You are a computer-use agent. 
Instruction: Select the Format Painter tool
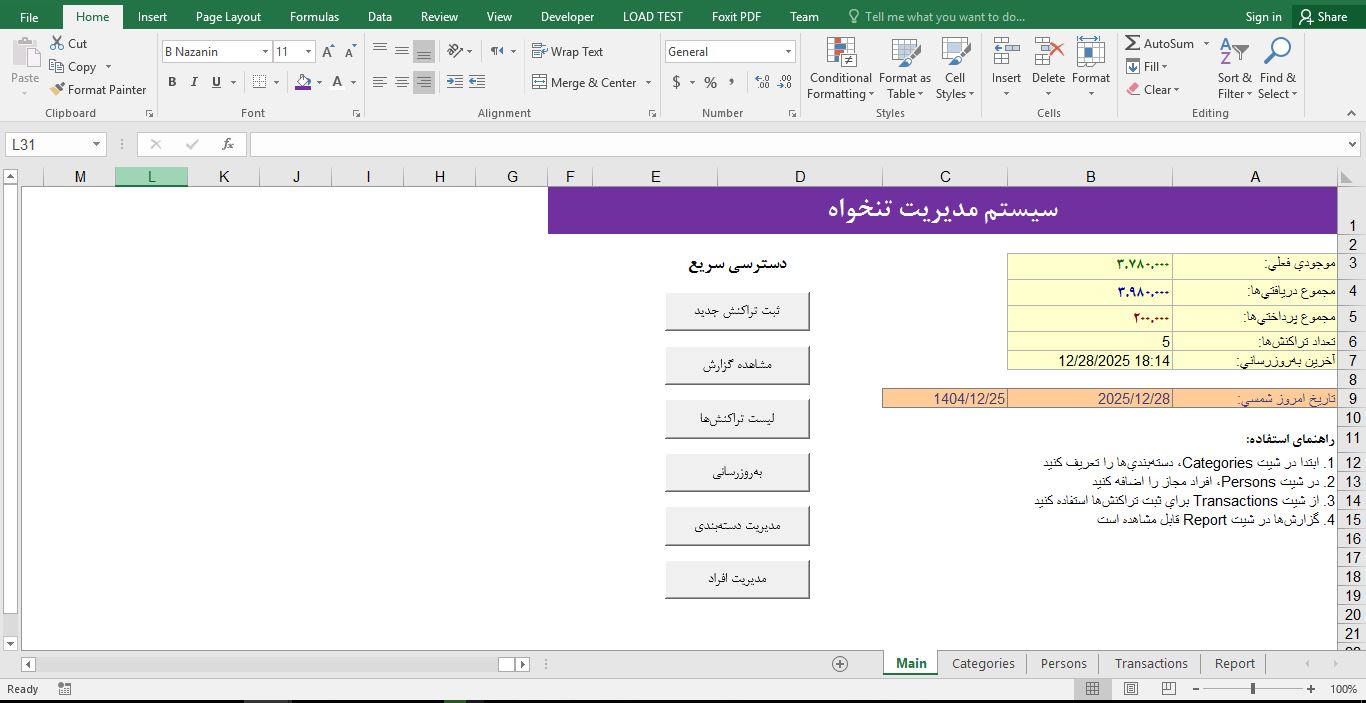pos(97,89)
